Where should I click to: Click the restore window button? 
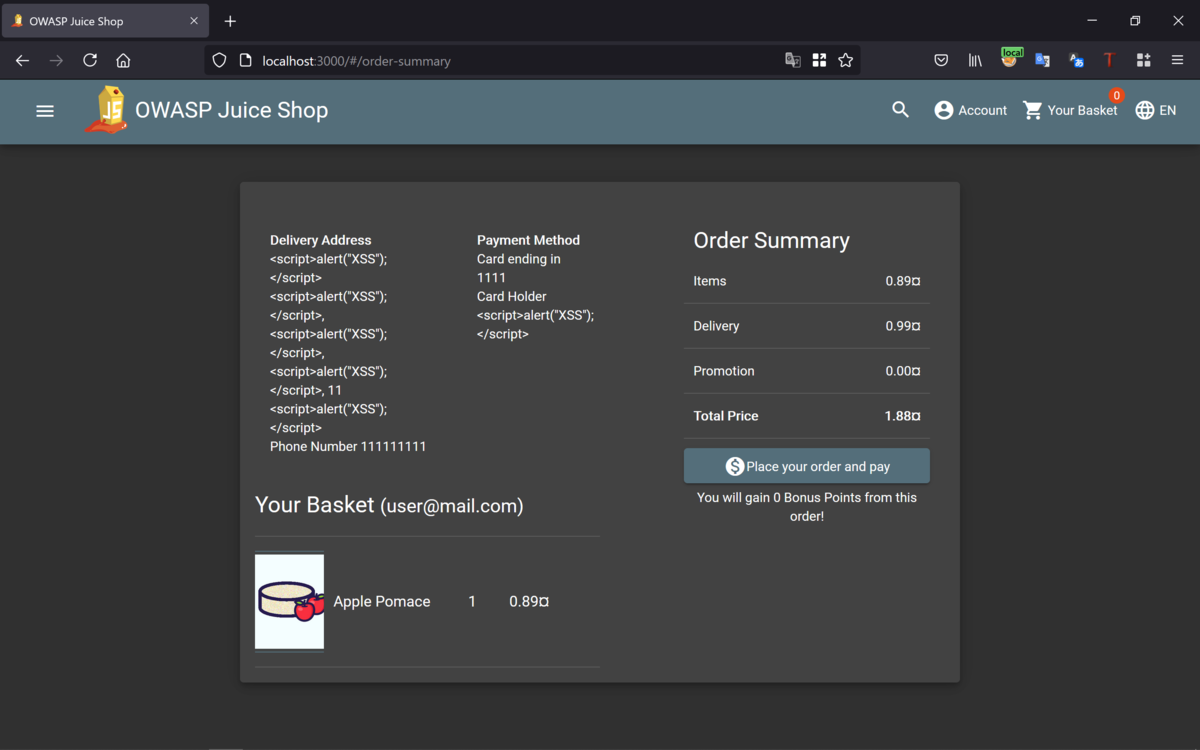point(1135,21)
